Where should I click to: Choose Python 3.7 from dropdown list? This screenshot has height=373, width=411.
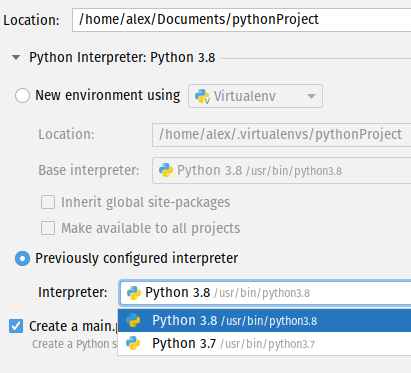click(x=265, y=344)
